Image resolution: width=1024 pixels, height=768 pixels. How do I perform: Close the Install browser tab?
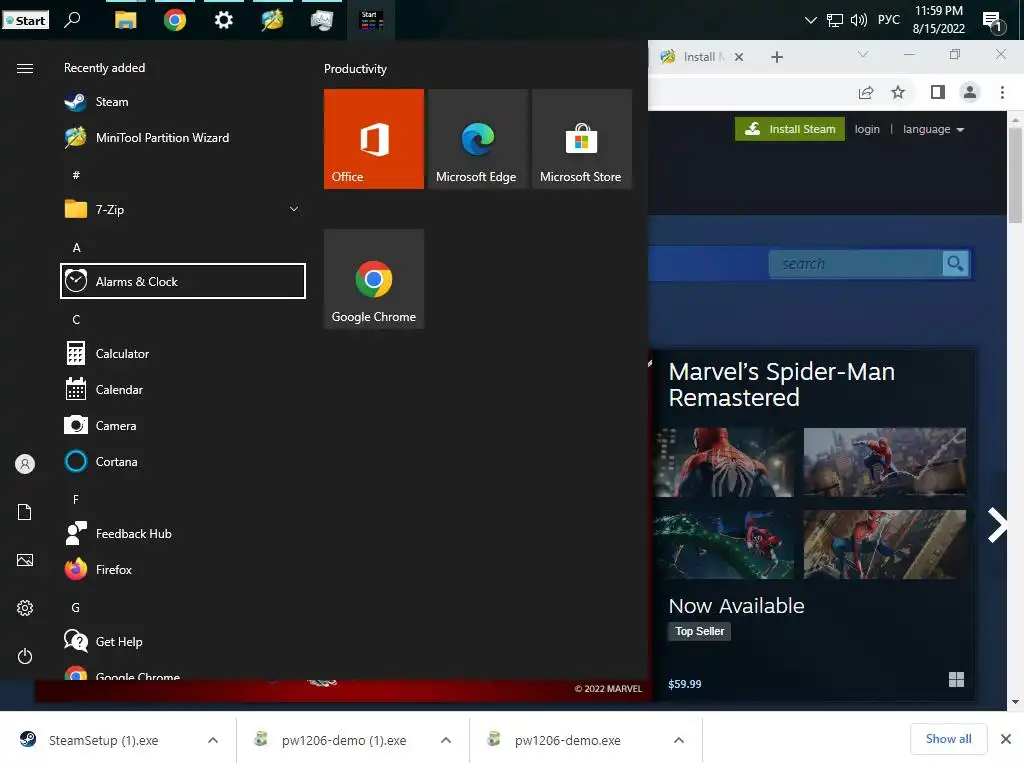click(x=739, y=57)
